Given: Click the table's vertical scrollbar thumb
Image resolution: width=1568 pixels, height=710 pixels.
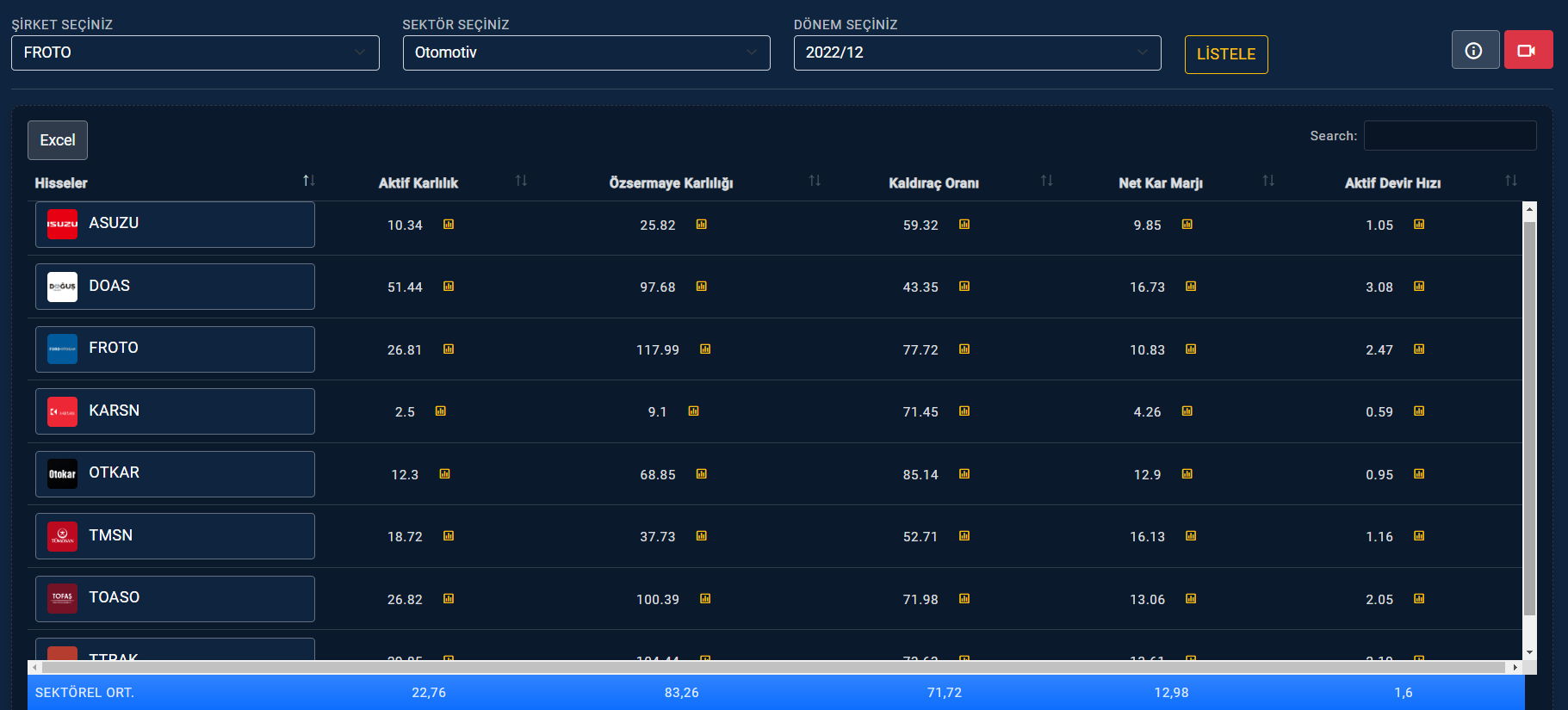Looking at the screenshot, I should point(1529,418).
